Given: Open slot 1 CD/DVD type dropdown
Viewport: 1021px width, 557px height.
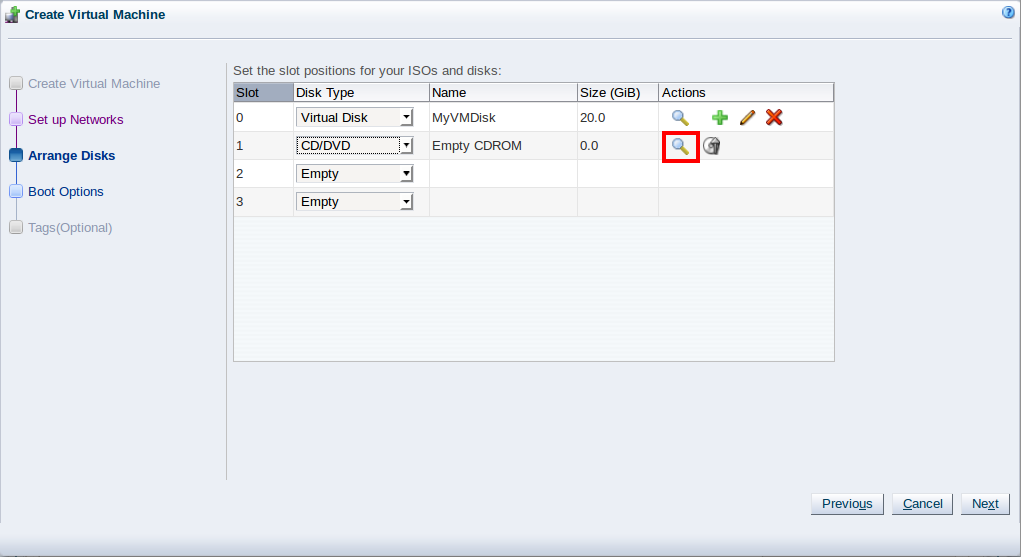Looking at the screenshot, I should (354, 145).
